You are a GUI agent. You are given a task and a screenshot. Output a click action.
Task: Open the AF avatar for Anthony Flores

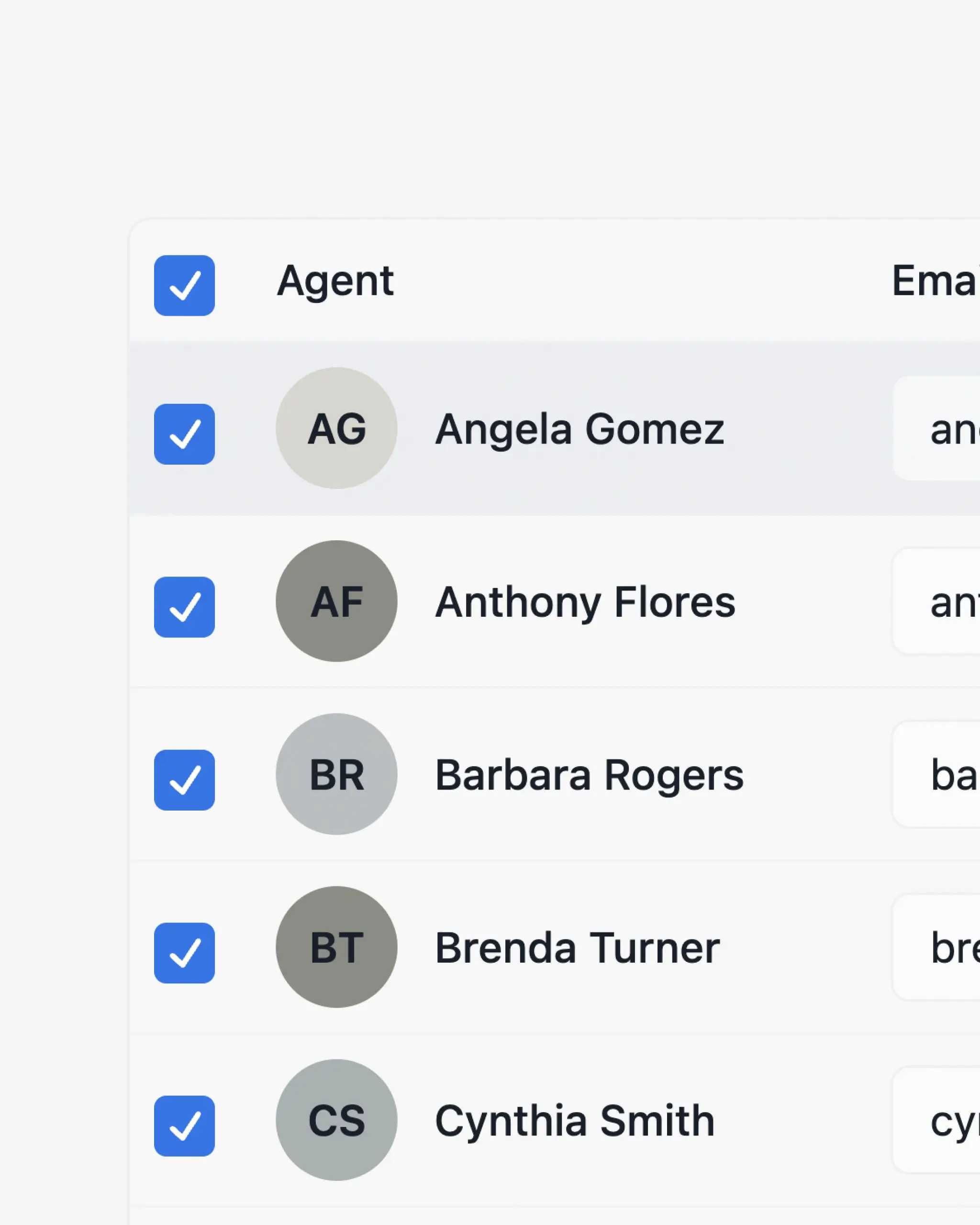pyautogui.click(x=336, y=601)
